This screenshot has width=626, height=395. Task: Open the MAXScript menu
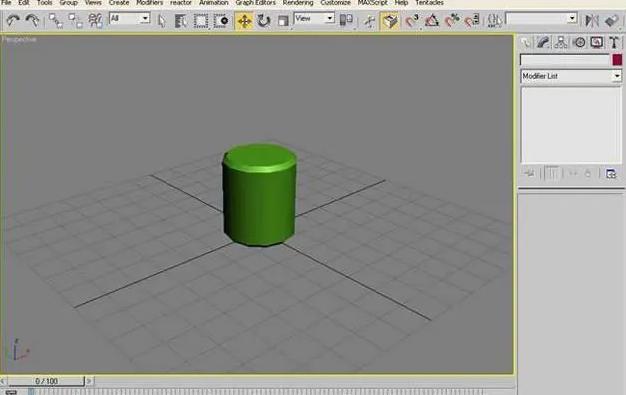pyautogui.click(x=372, y=3)
